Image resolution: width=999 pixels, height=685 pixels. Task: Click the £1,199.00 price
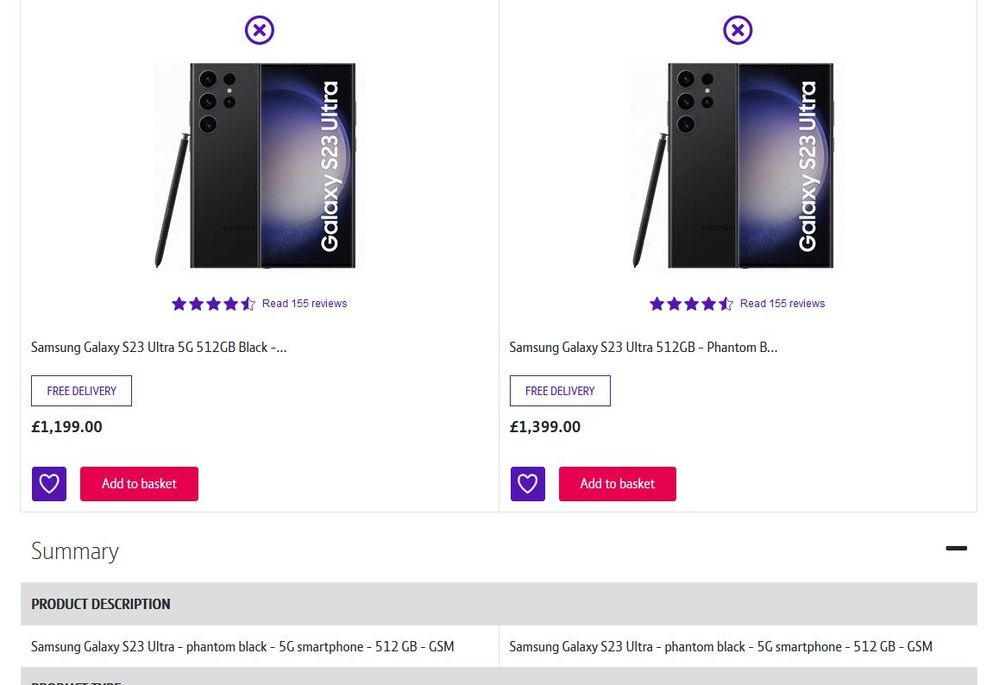tap(67, 427)
